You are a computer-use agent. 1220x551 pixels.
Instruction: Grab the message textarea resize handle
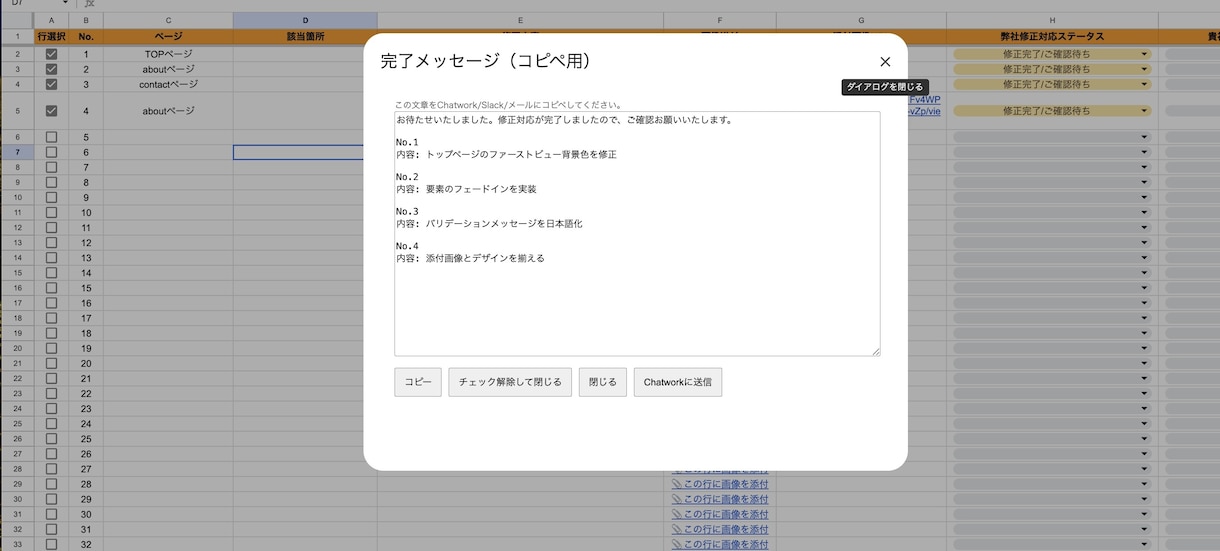pyautogui.click(x=876, y=351)
